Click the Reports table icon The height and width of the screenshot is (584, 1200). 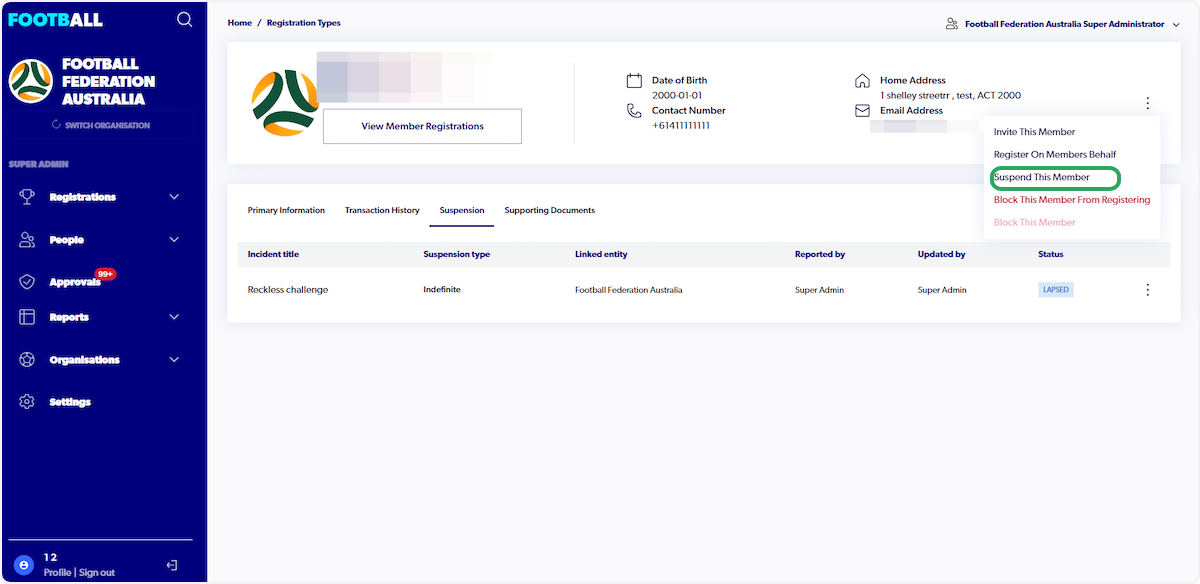[x=27, y=317]
